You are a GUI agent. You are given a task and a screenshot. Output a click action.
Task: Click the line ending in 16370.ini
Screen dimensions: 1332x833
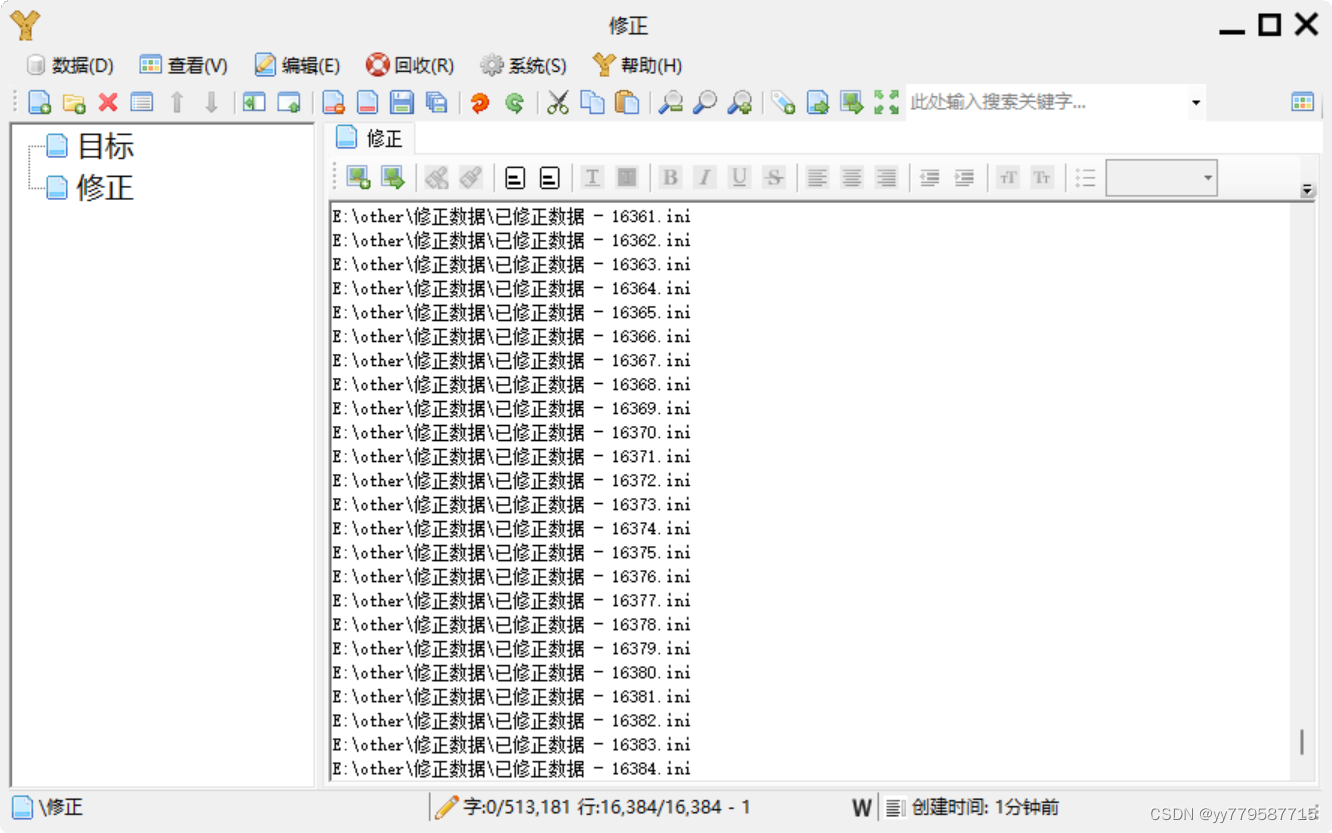[x=511, y=432]
